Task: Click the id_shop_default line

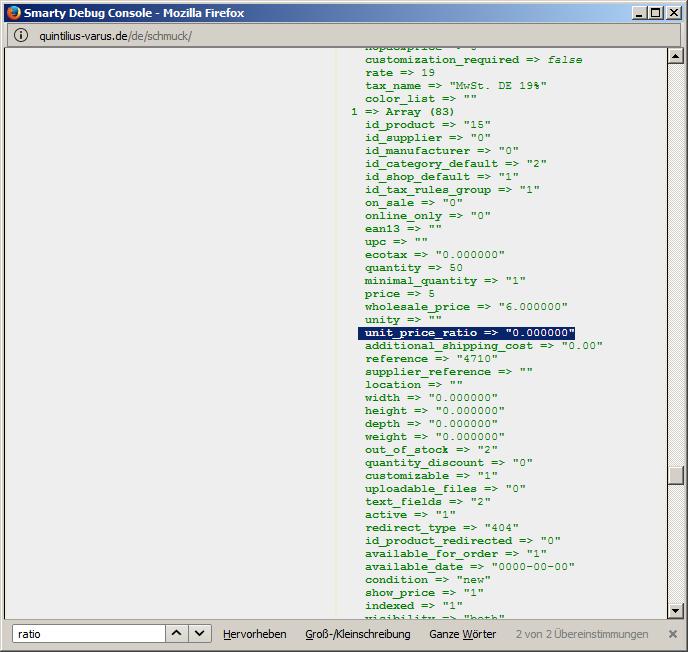Action: [x=442, y=177]
